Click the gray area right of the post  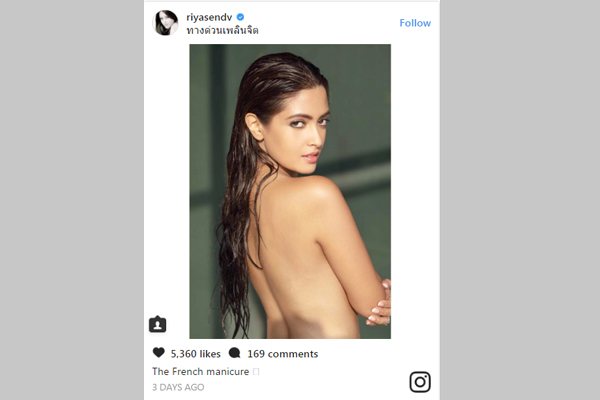[x=520, y=200]
